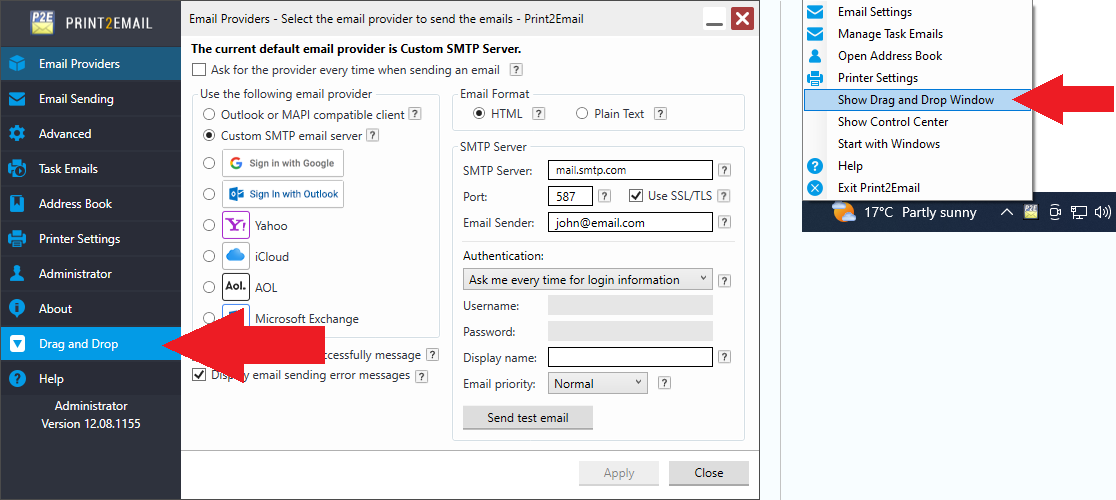Click the Administrator person icon in sidebar

(17, 274)
